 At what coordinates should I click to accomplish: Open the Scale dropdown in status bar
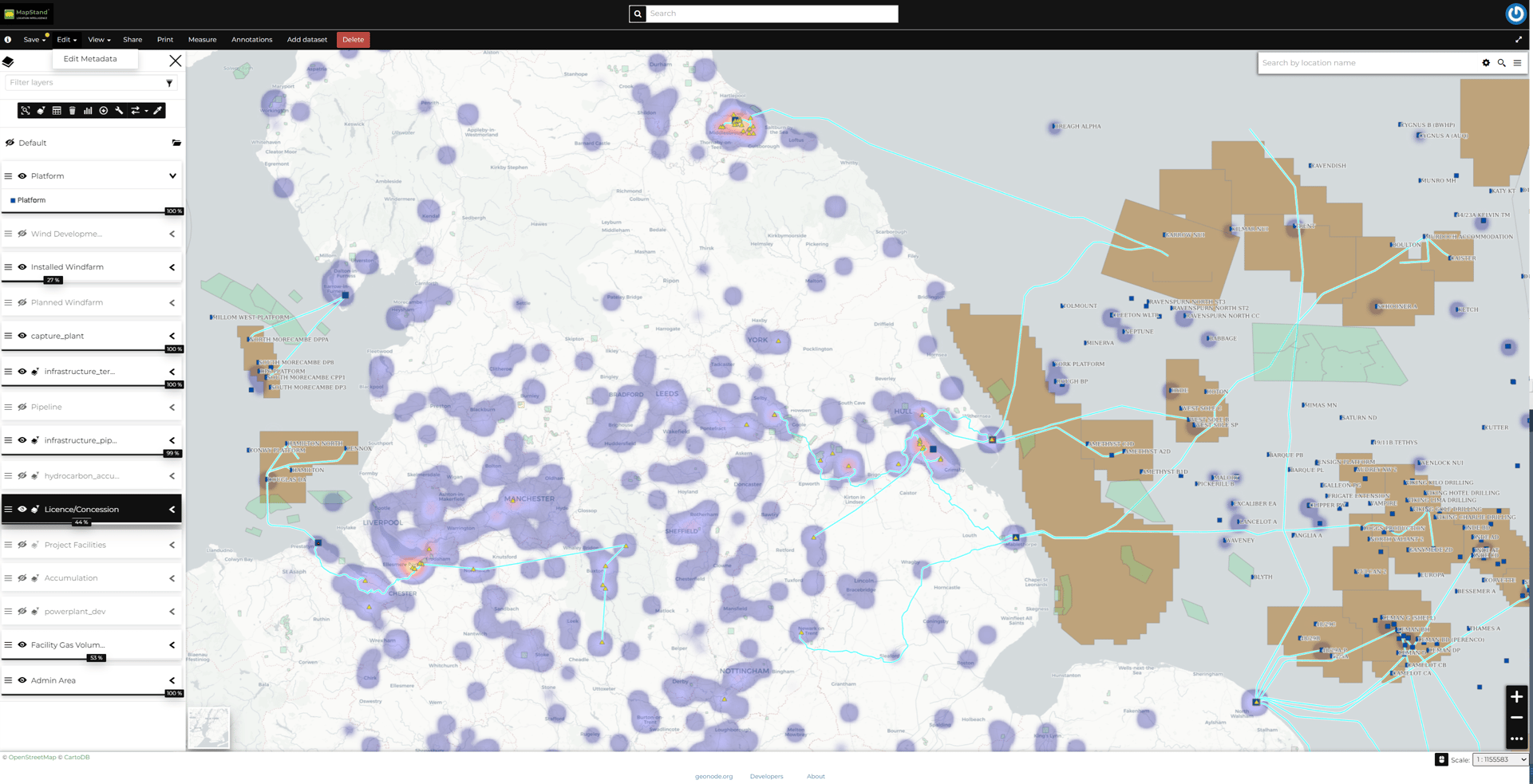click(x=1499, y=759)
